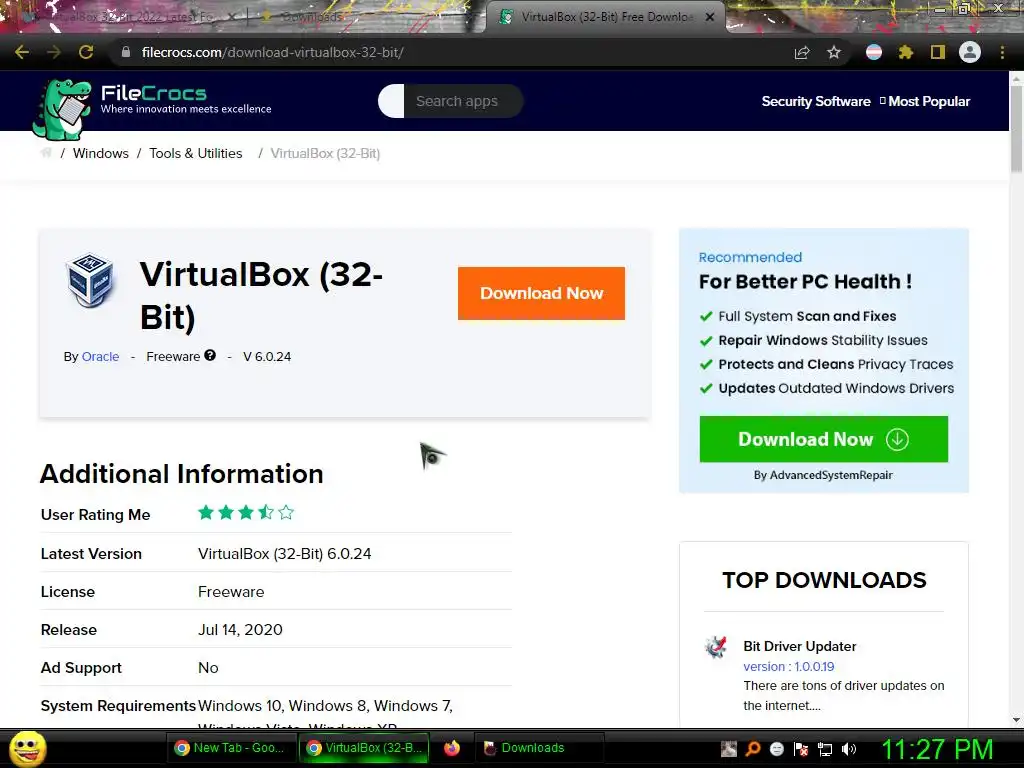Click the smiley Start button

(28, 748)
